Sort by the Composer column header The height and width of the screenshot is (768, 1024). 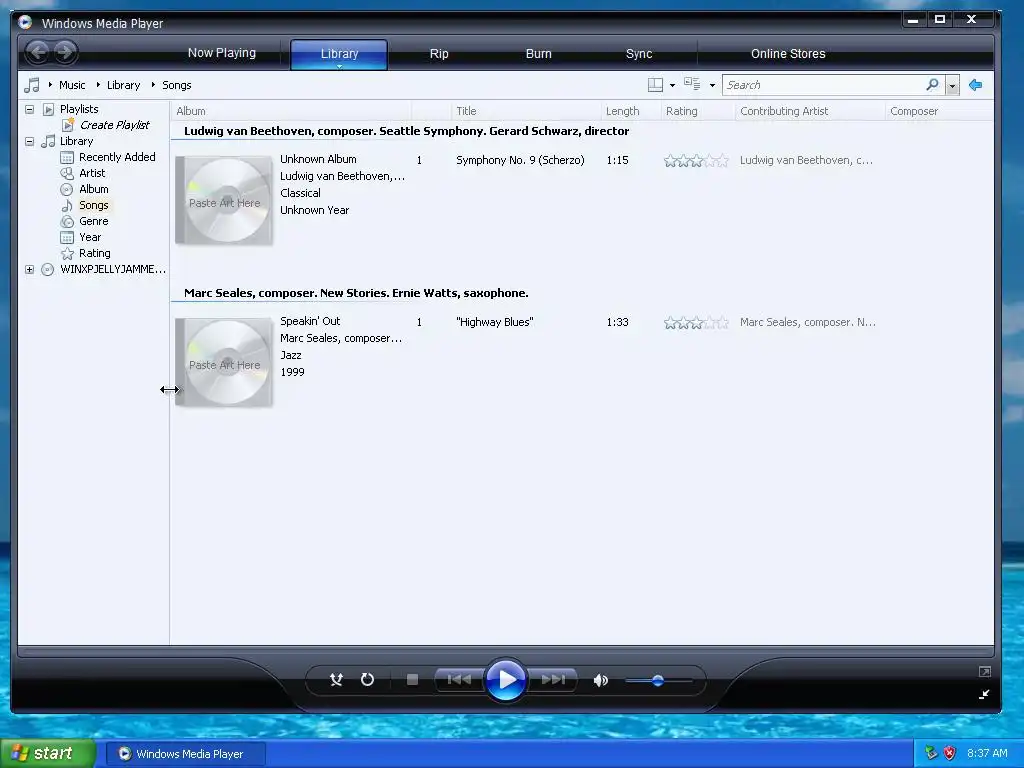[x=938, y=111]
